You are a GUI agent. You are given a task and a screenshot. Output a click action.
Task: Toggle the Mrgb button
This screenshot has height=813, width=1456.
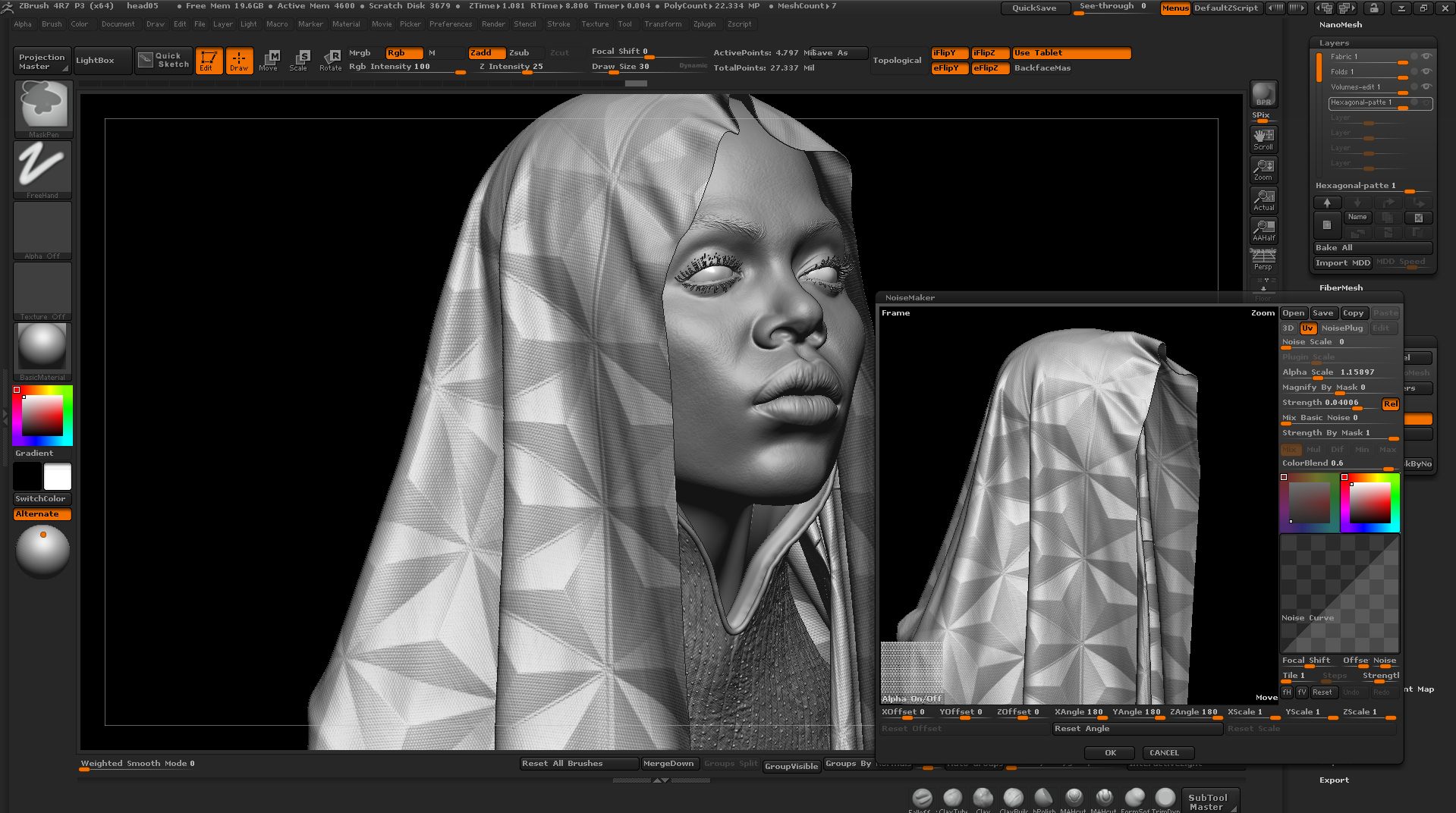click(365, 53)
